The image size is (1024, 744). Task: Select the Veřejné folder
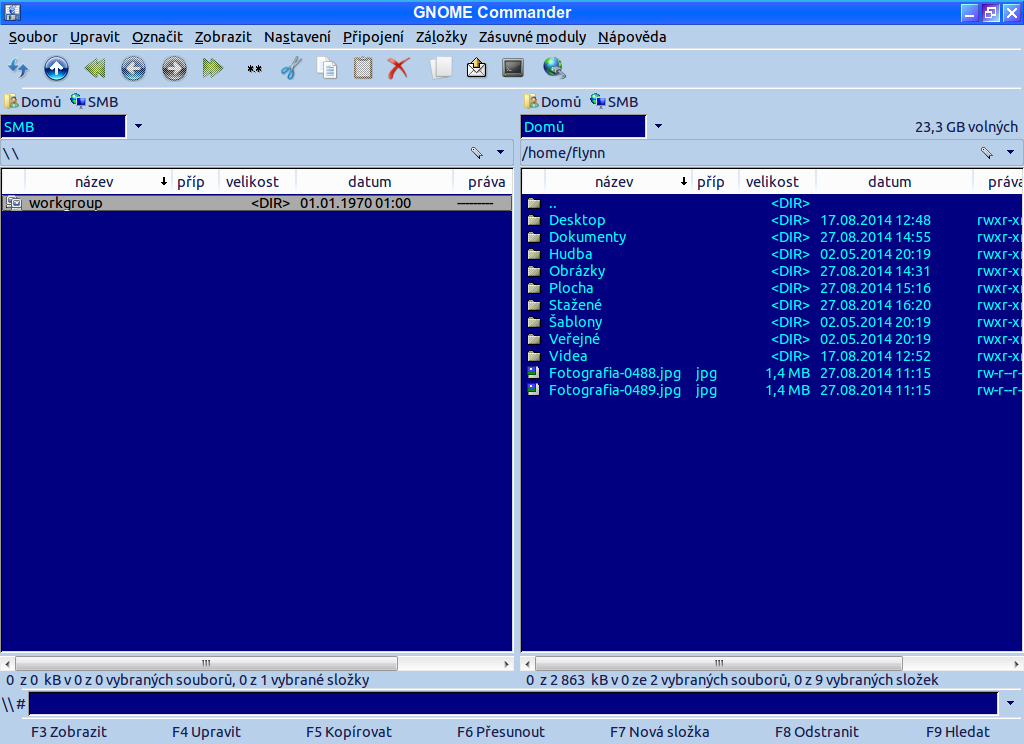tap(773, 339)
